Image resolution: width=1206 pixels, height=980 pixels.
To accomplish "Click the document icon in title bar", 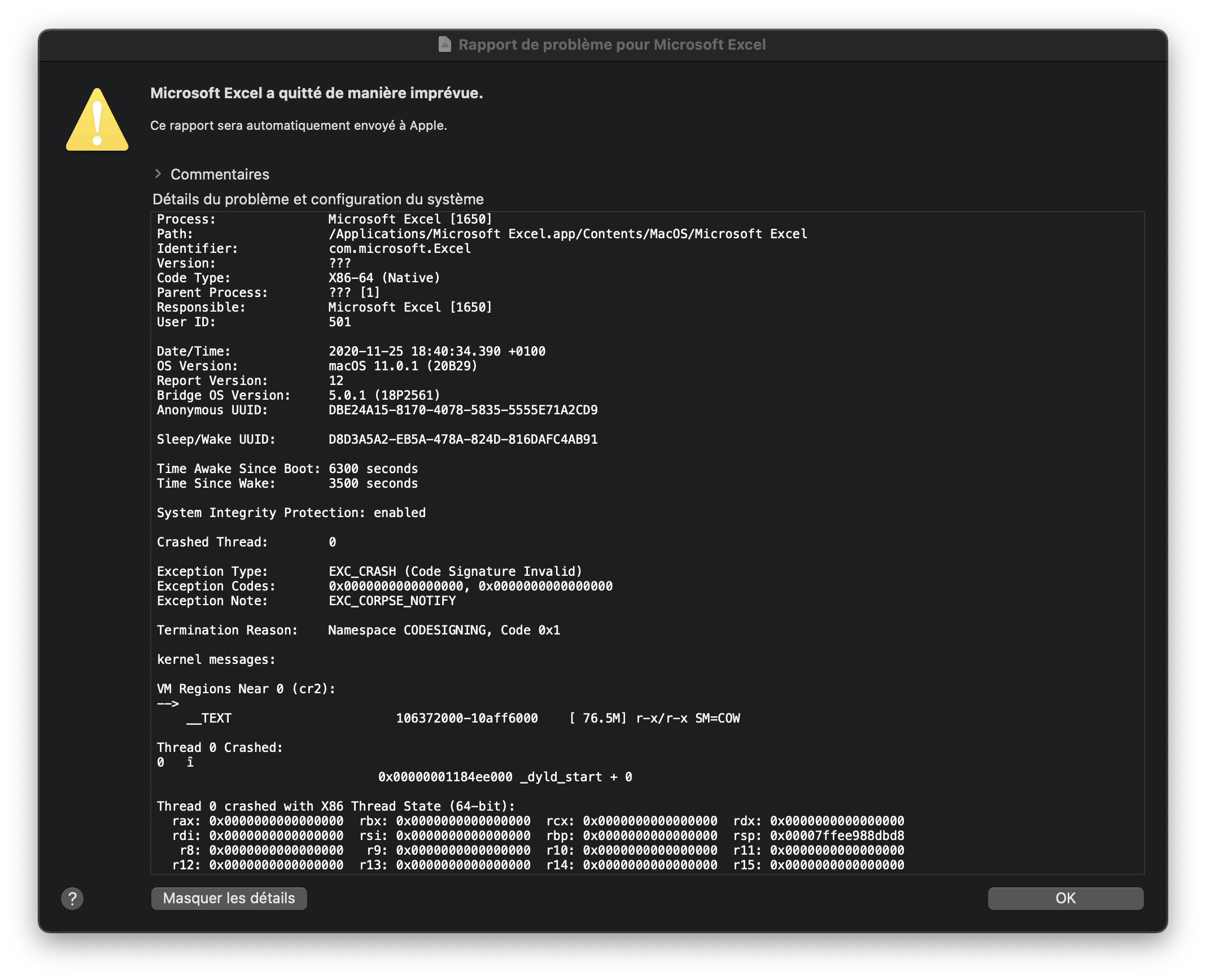I will tap(445, 45).
